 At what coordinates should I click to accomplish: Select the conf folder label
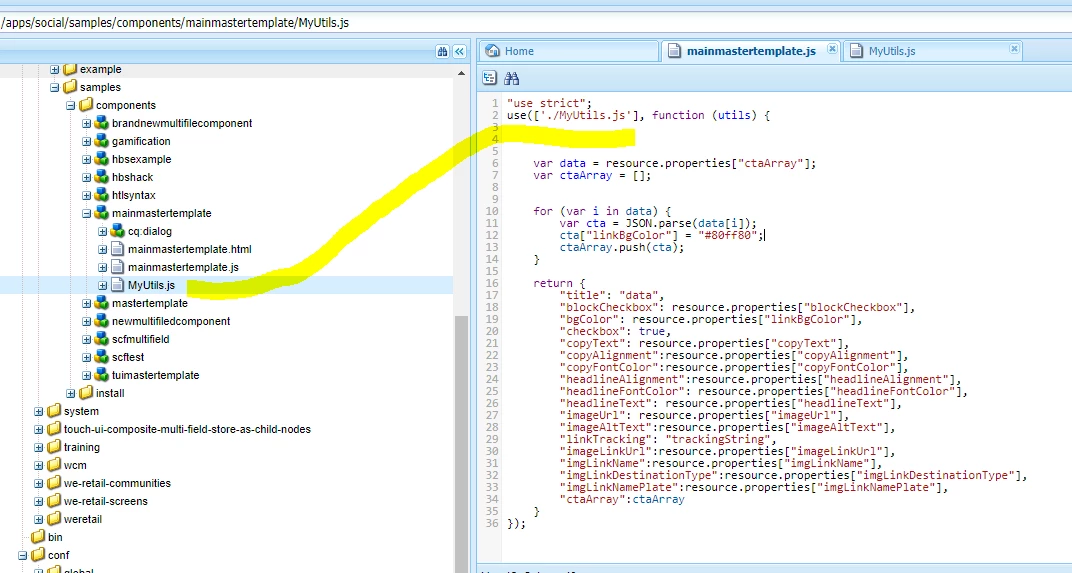point(58,555)
